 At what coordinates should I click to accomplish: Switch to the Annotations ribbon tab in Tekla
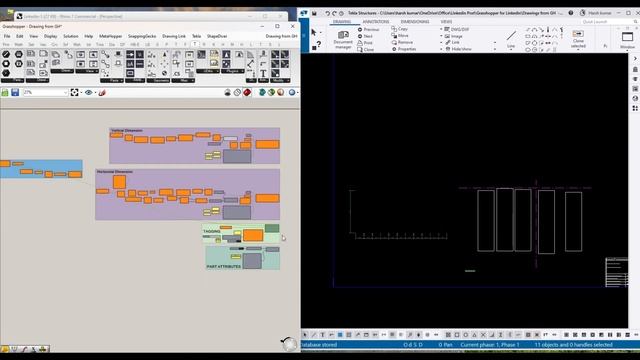click(376, 22)
